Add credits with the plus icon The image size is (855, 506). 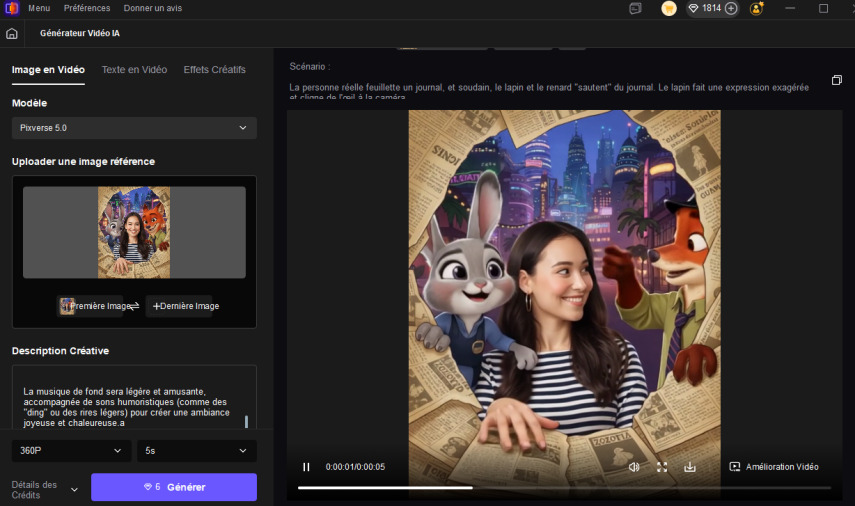(731, 8)
